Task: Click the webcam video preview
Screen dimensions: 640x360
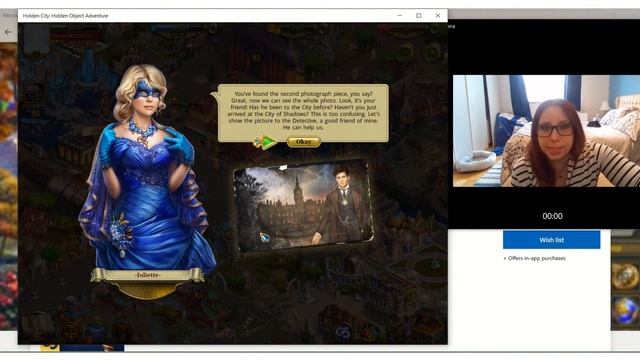Action: (x=546, y=131)
